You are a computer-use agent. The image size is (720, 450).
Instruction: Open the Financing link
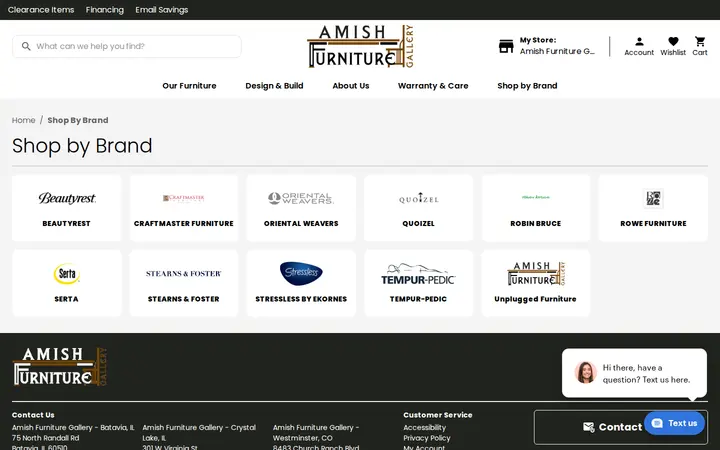coord(105,10)
